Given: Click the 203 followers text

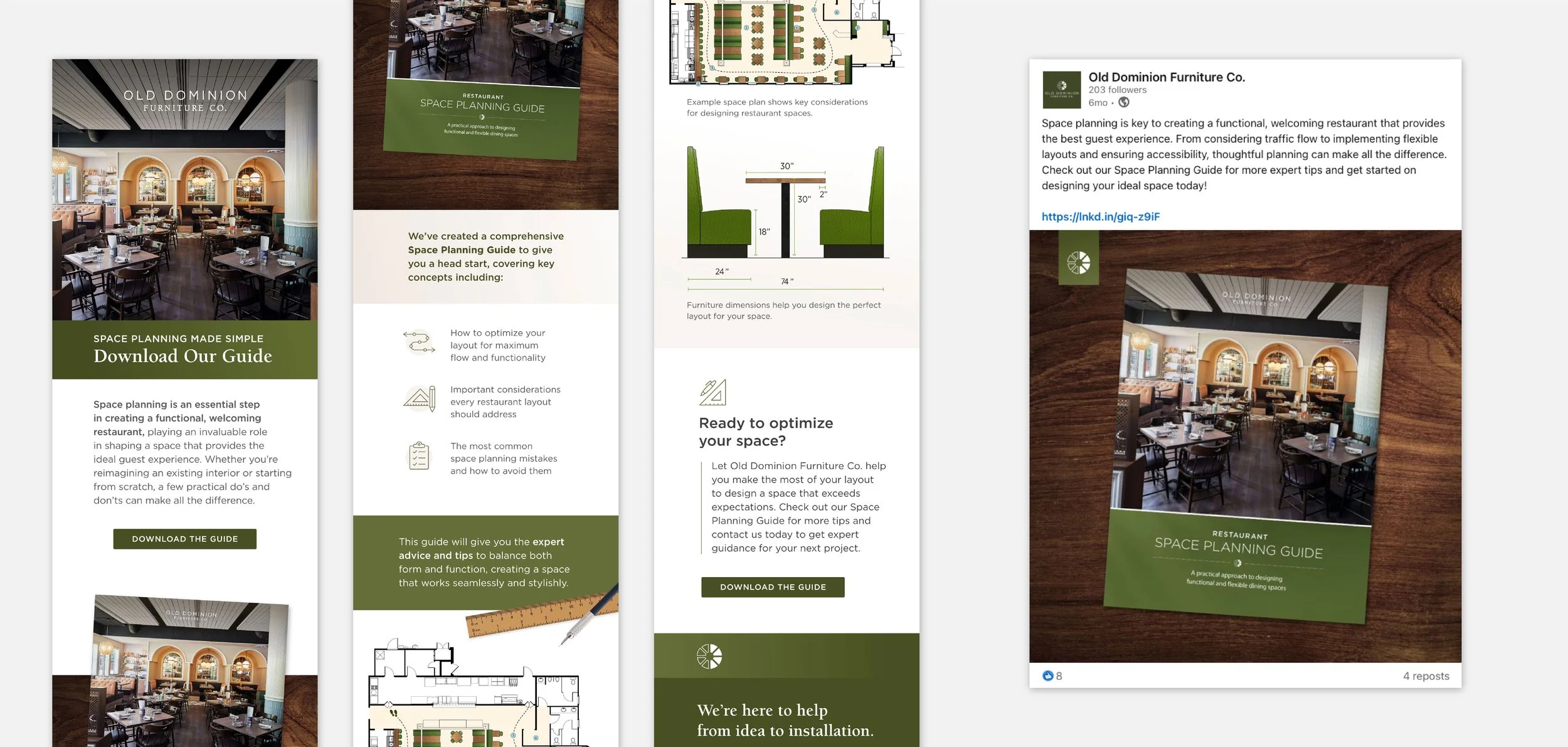Looking at the screenshot, I should (1117, 90).
